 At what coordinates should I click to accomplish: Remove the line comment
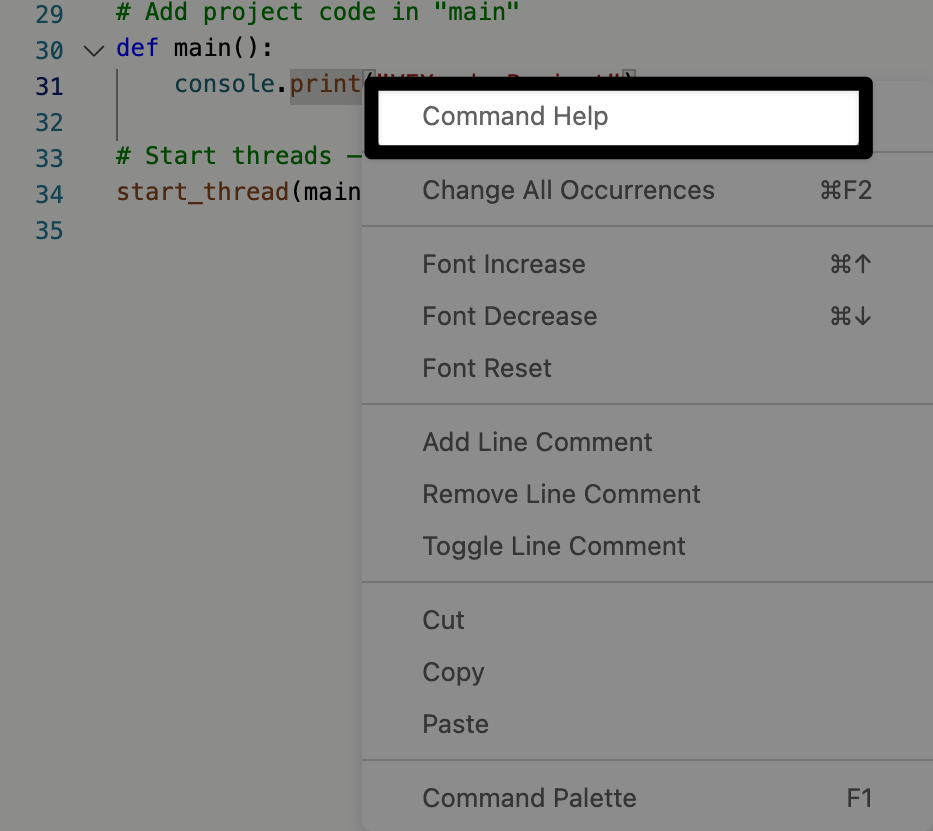click(x=561, y=494)
